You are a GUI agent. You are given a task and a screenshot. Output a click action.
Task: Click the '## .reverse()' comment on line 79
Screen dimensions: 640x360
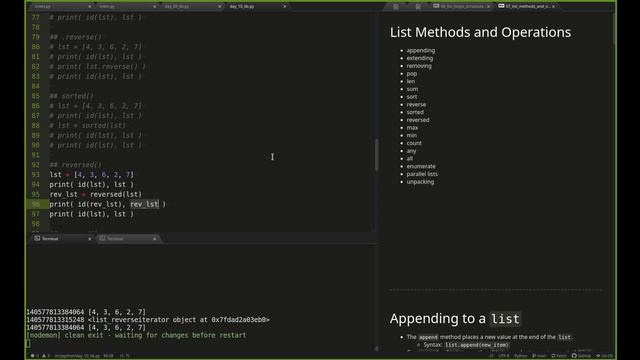pyautogui.click(x=76, y=37)
